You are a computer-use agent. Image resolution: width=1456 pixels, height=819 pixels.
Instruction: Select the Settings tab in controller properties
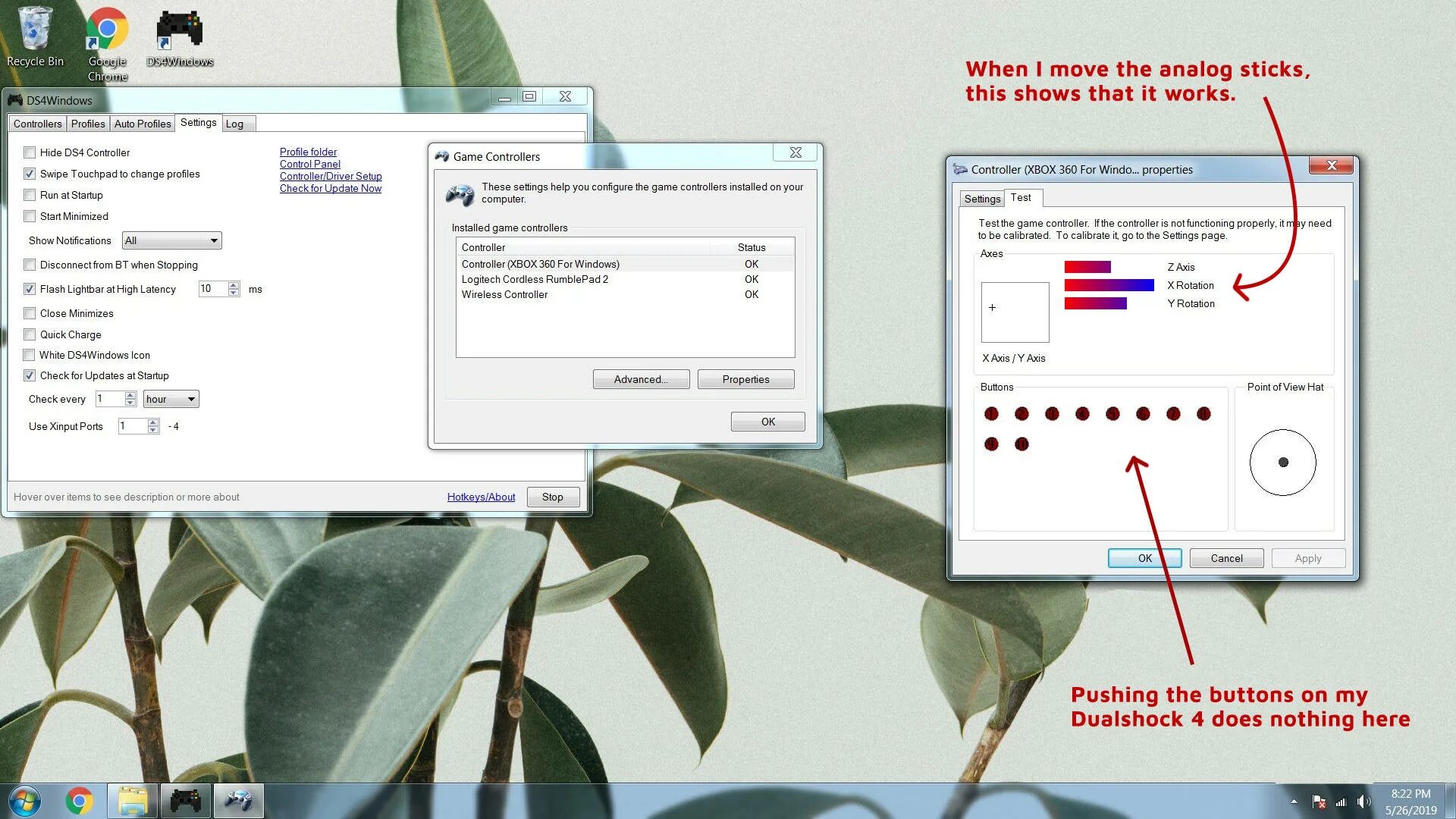tap(982, 199)
